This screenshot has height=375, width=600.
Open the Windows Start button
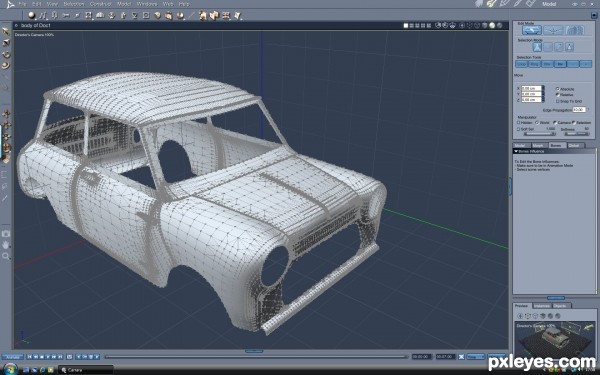click(x=10, y=369)
